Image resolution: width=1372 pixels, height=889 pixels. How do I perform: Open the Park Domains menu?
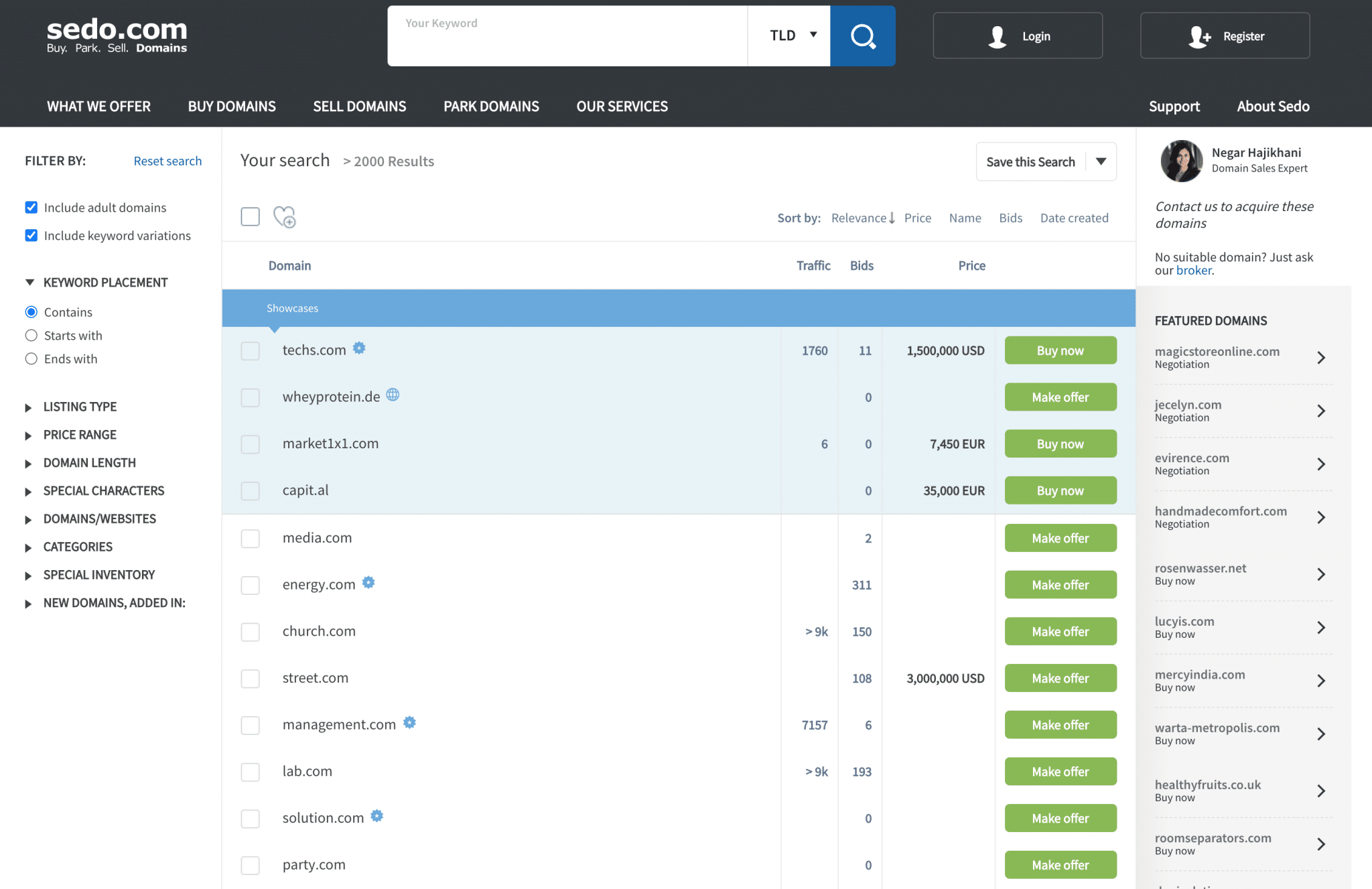coord(491,107)
